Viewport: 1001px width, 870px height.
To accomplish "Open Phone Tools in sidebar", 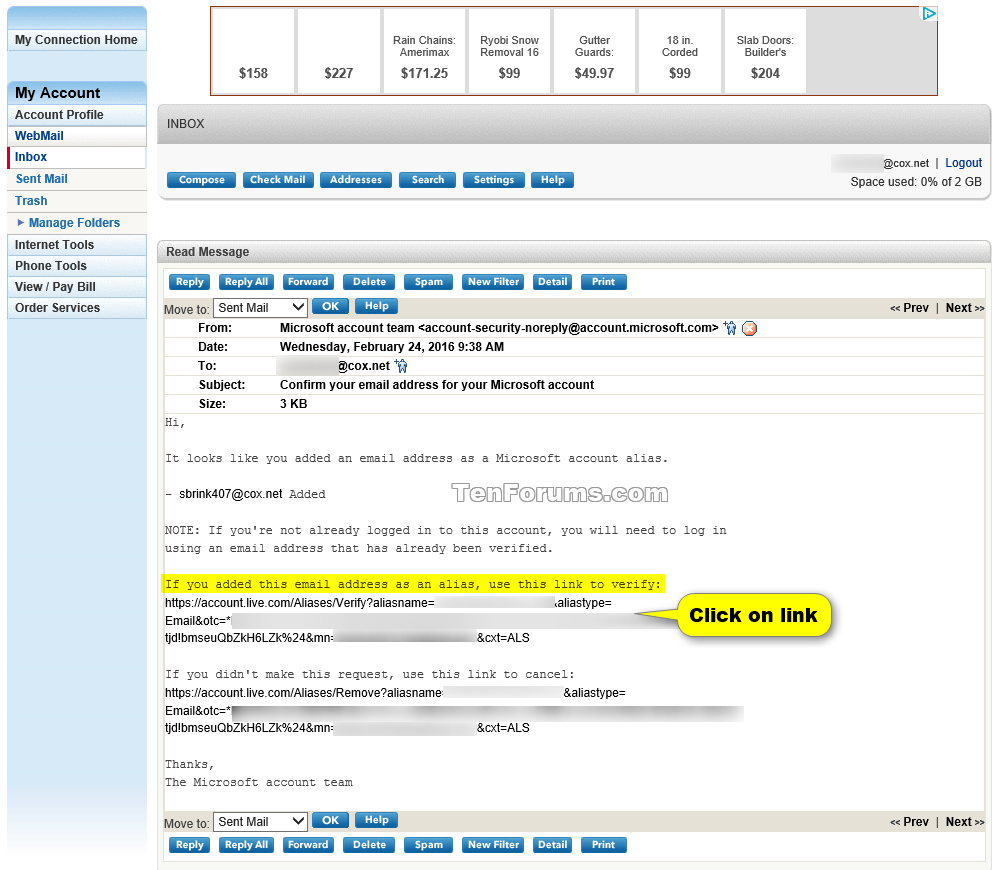I will [77, 266].
